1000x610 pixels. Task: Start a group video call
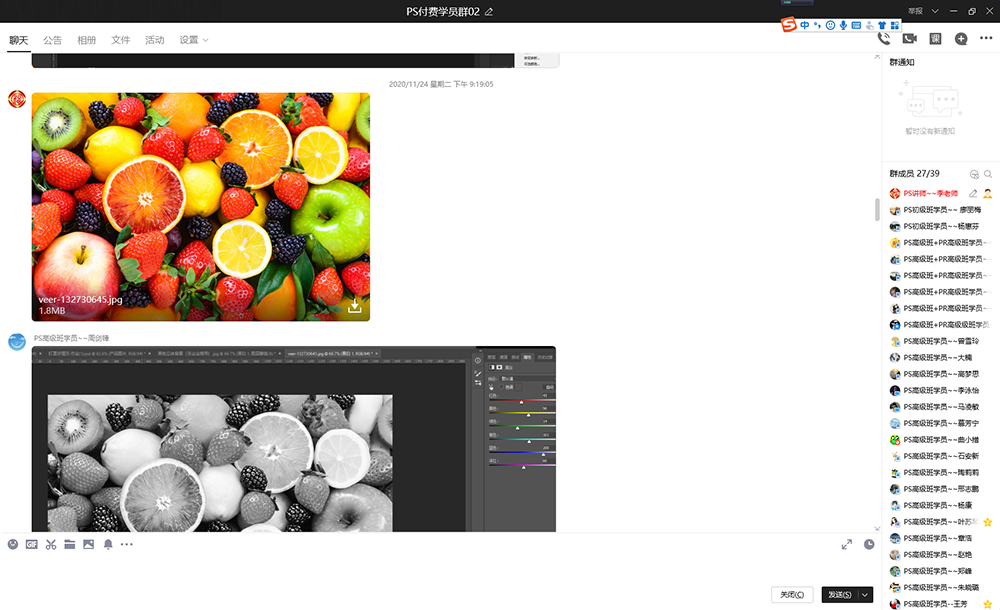pyautogui.click(x=910, y=39)
